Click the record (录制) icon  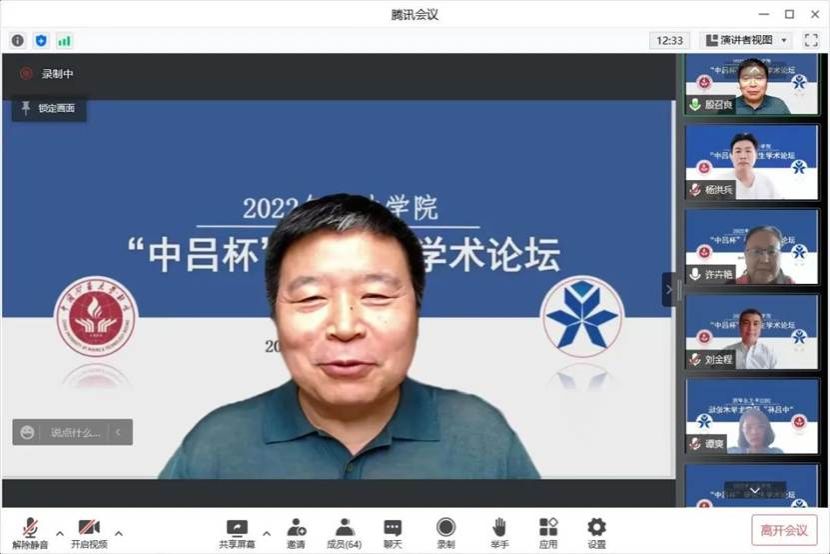[x=446, y=532]
